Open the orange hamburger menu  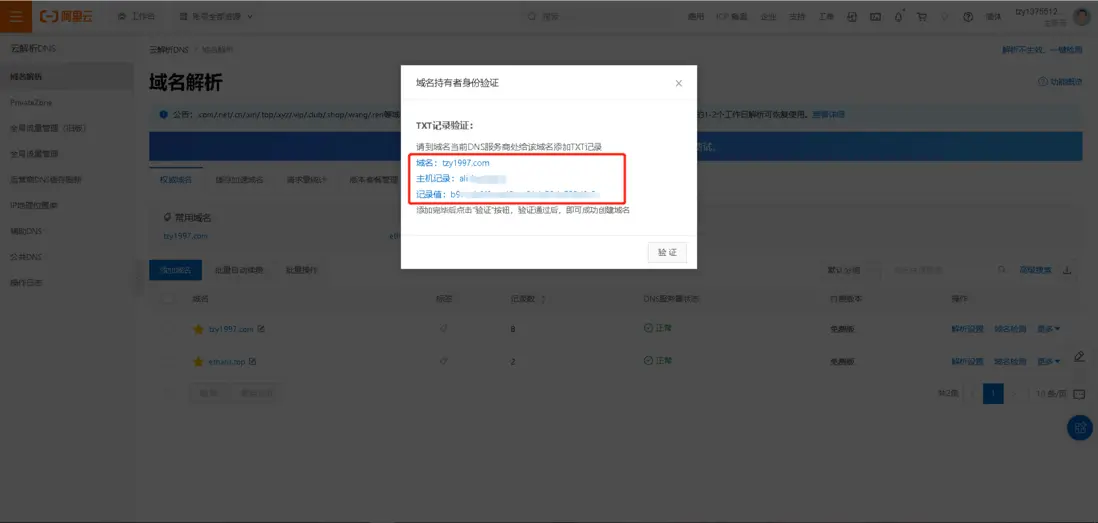(15, 16)
